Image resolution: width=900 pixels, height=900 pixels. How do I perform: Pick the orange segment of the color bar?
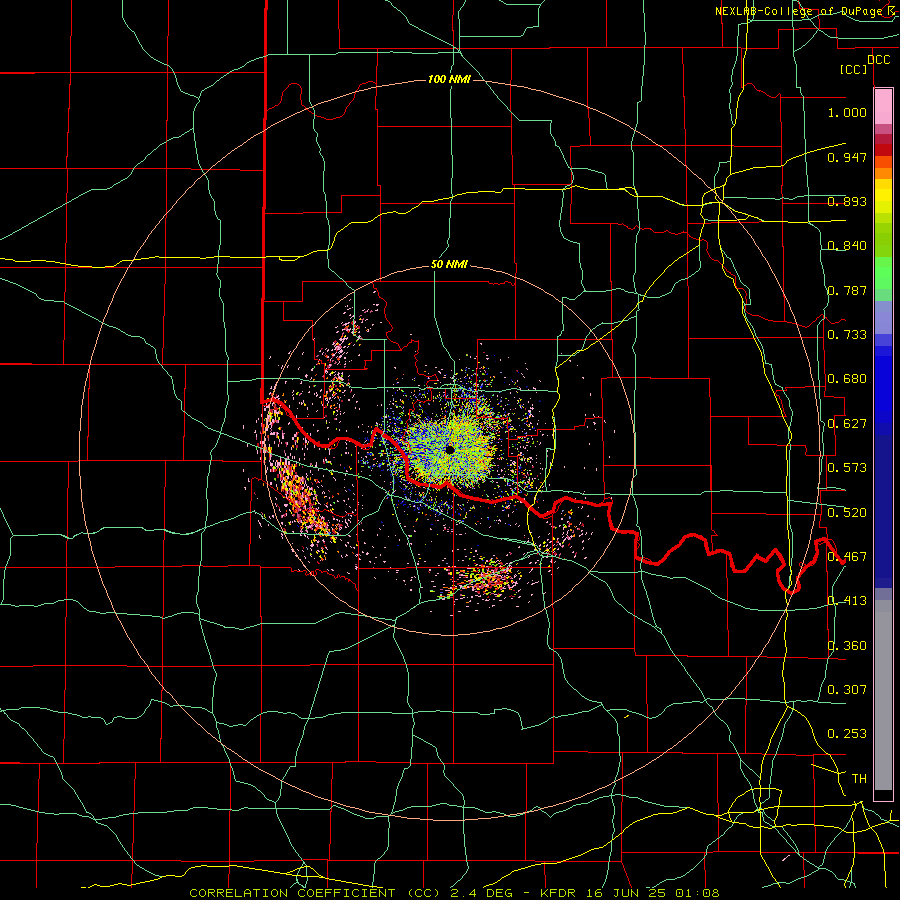click(x=883, y=173)
